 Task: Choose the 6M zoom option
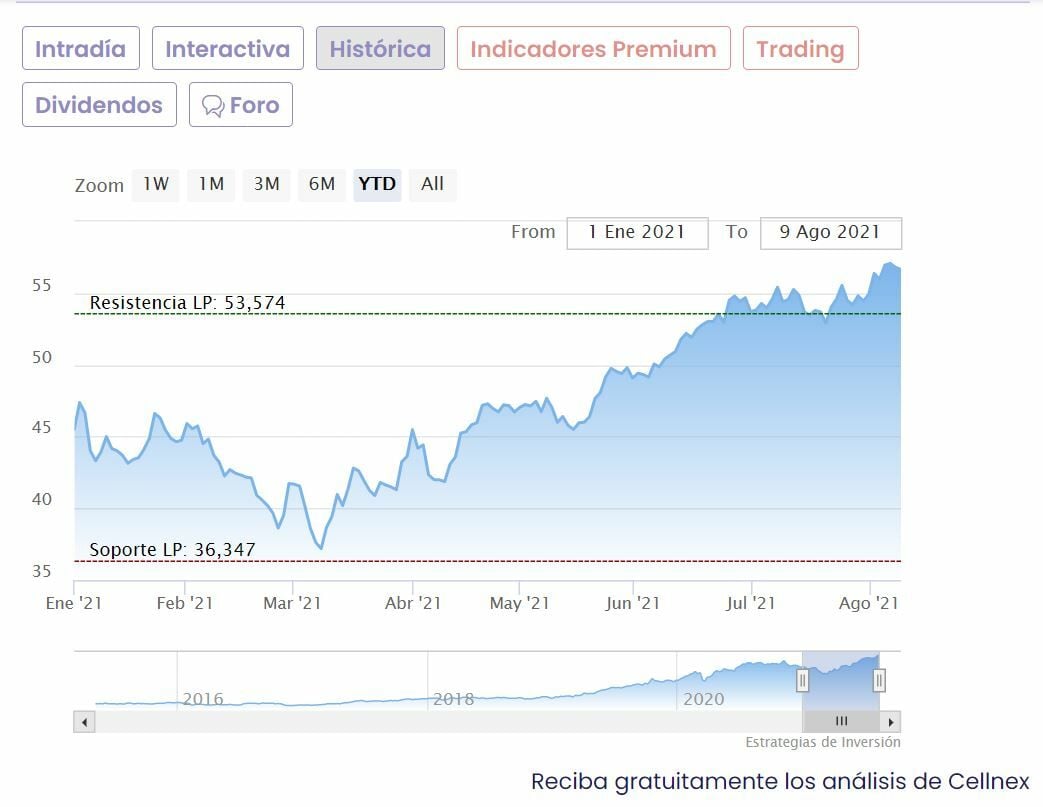322,184
